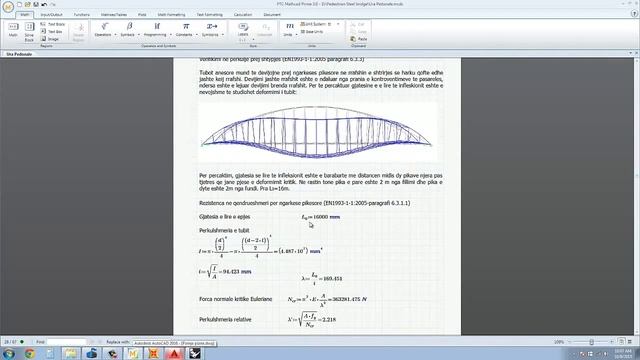640x360 pixels.
Task: Click the Undo icon in quick access toolbar
Action: coord(44,4)
